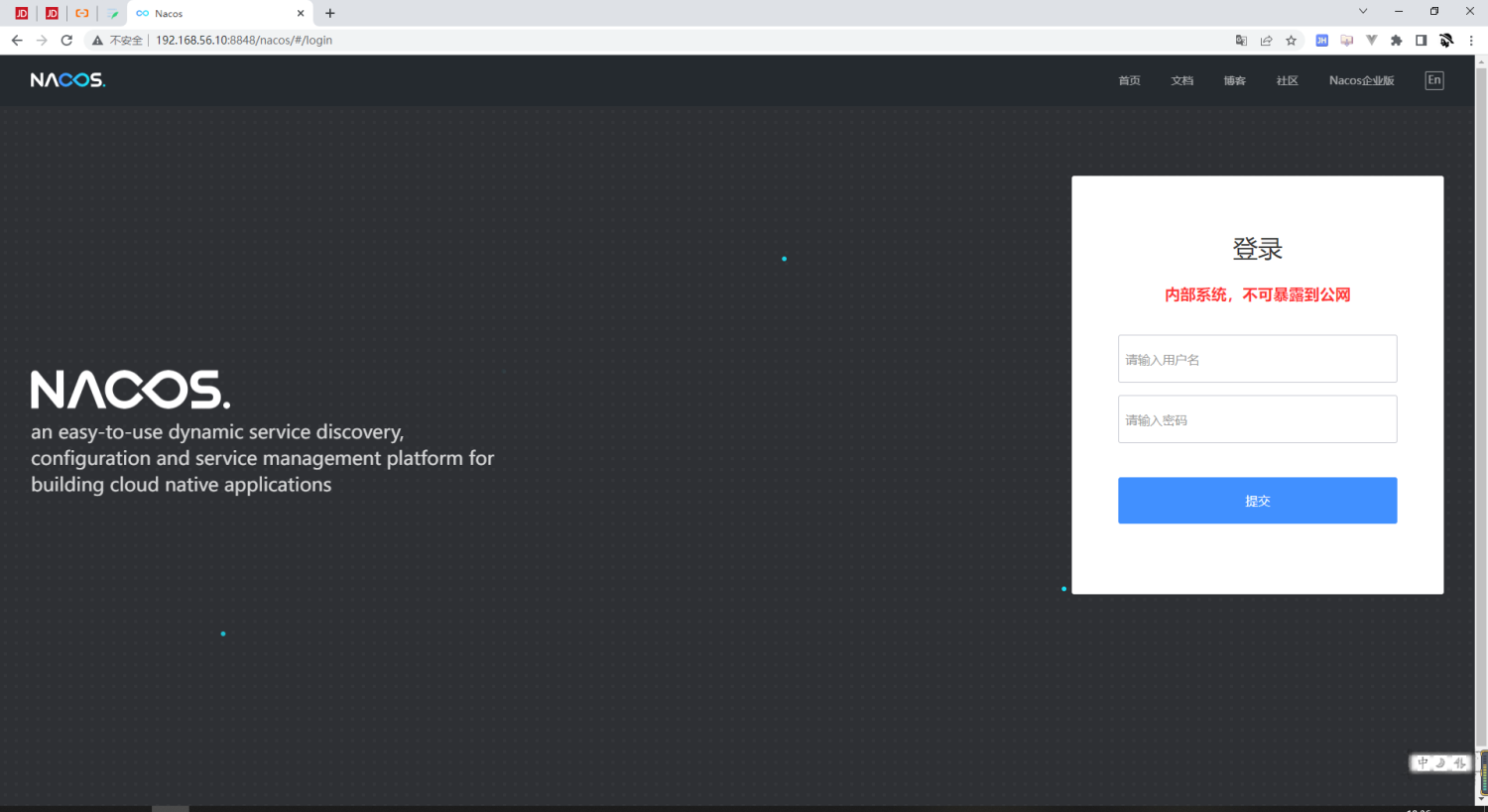Click the 中 input method indicator
The height and width of the screenshot is (812, 1488).
point(1423,762)
